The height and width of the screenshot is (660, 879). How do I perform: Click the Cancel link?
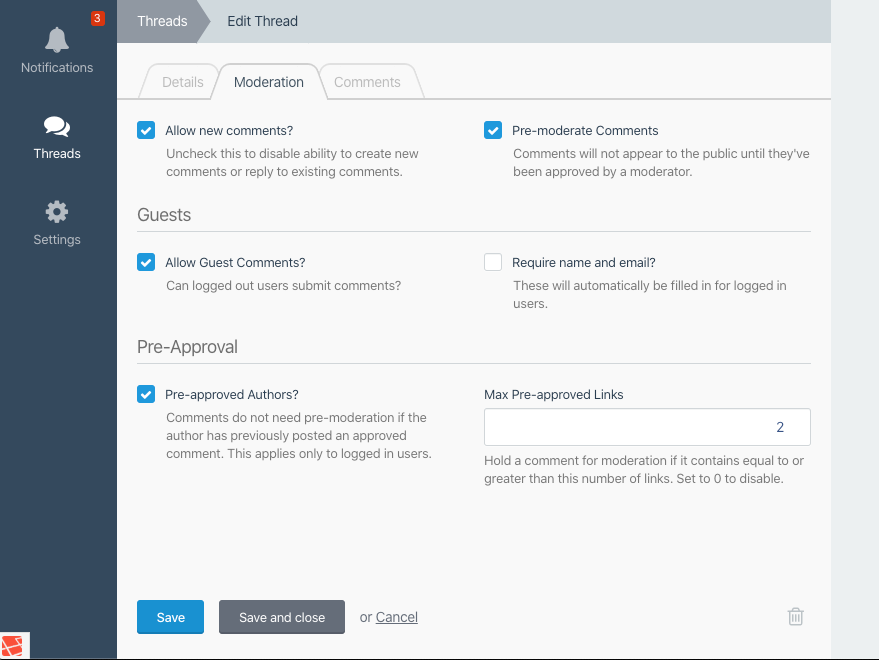tap(396, 617)
